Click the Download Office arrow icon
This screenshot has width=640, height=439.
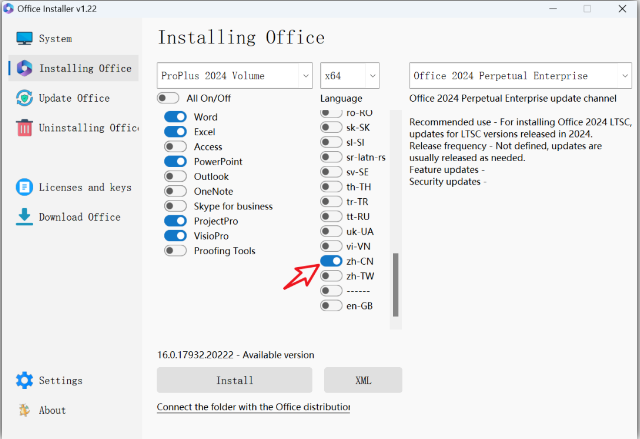click(25, 217)
